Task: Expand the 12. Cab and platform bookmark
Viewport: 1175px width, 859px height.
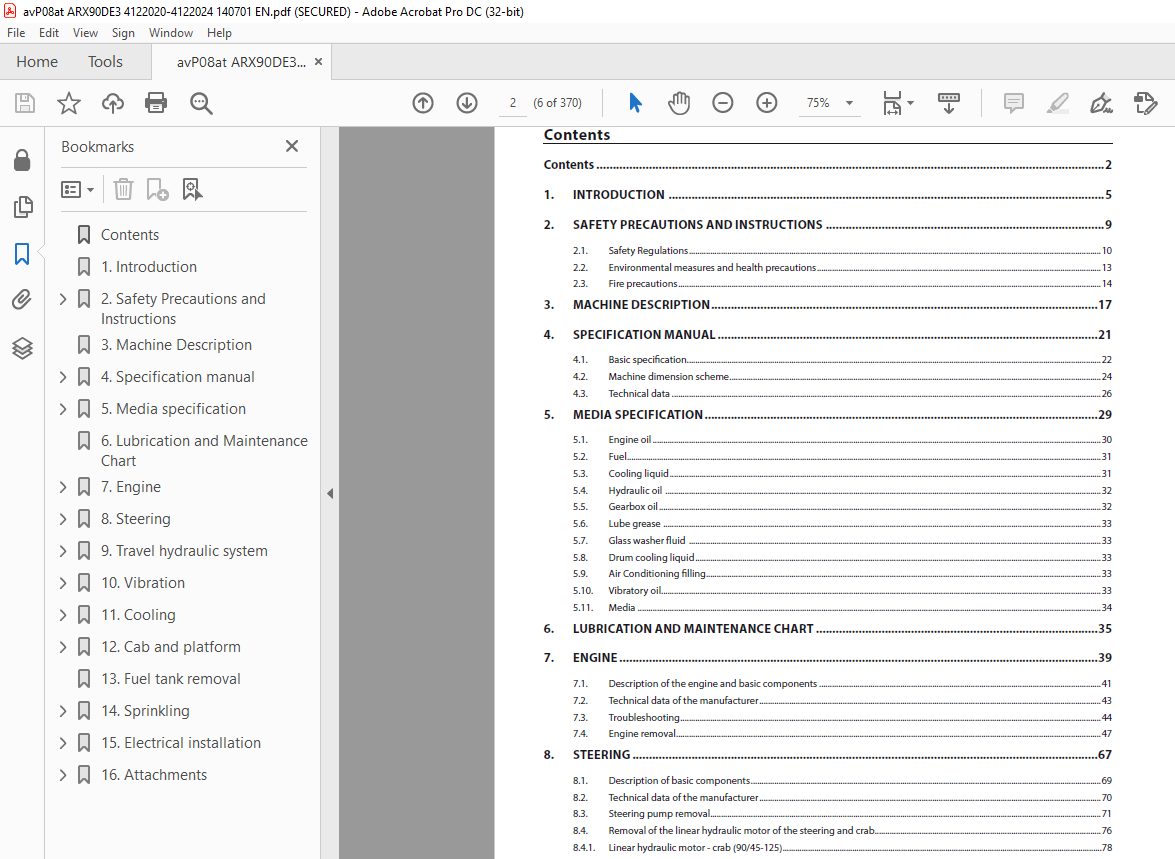Action: tap(63, 647)
